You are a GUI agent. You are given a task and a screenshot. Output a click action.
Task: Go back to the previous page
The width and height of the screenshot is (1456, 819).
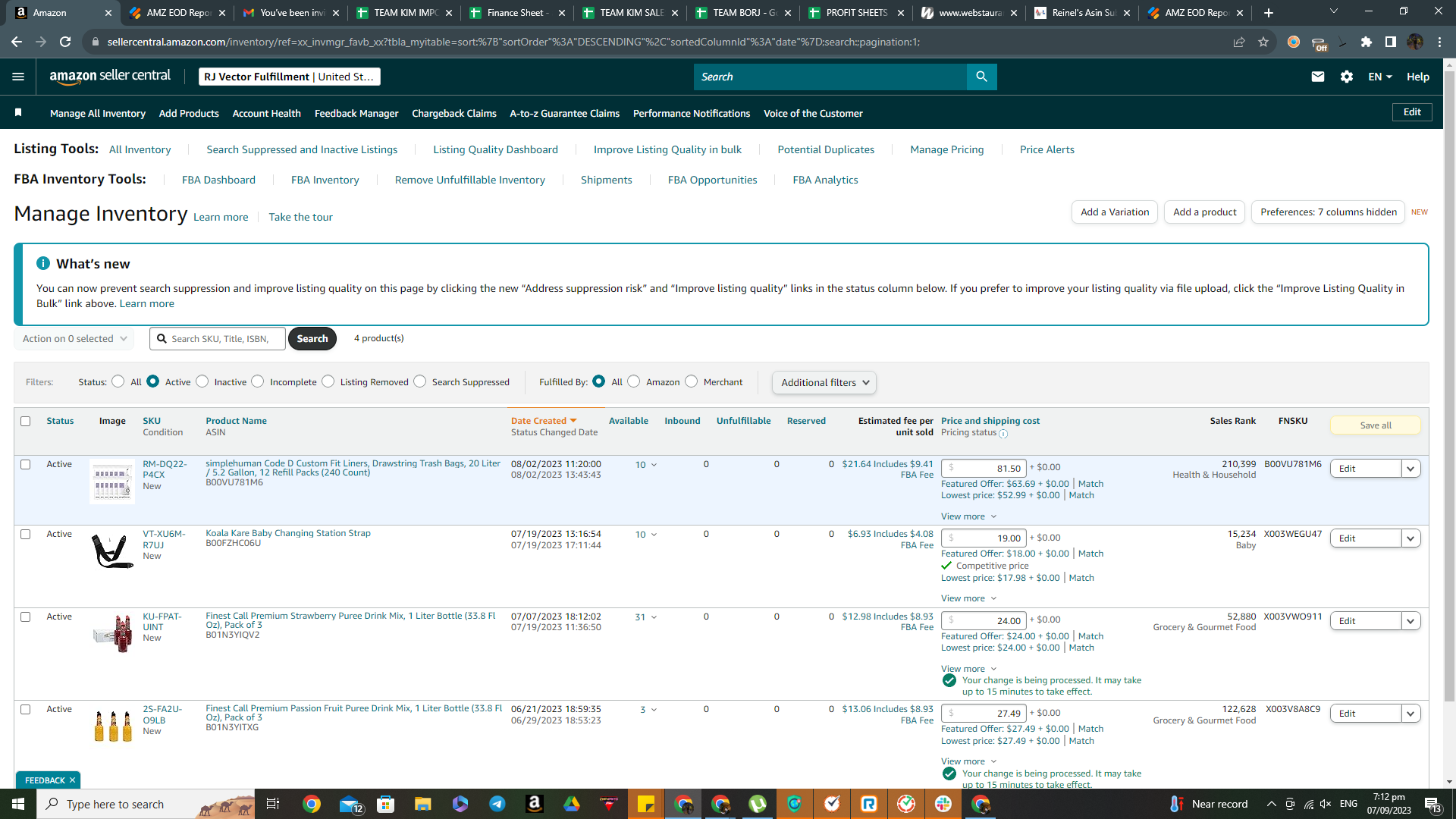[17, 42]
